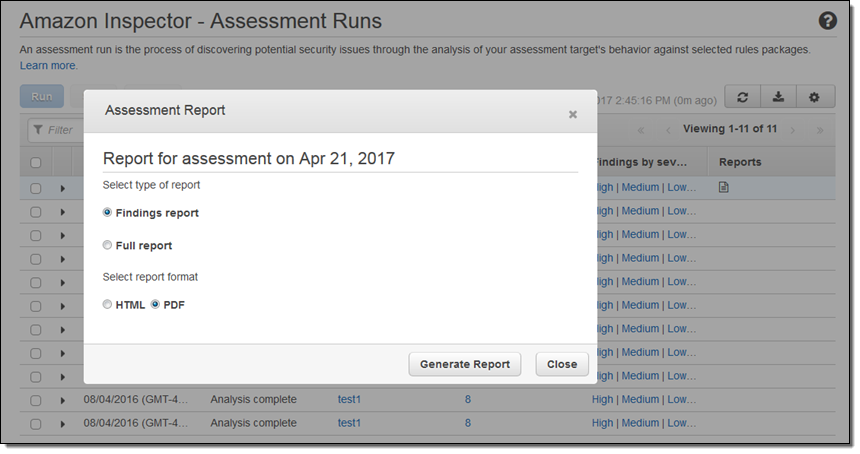Expand the second-to-last run row arrow

tap(62, 400)
